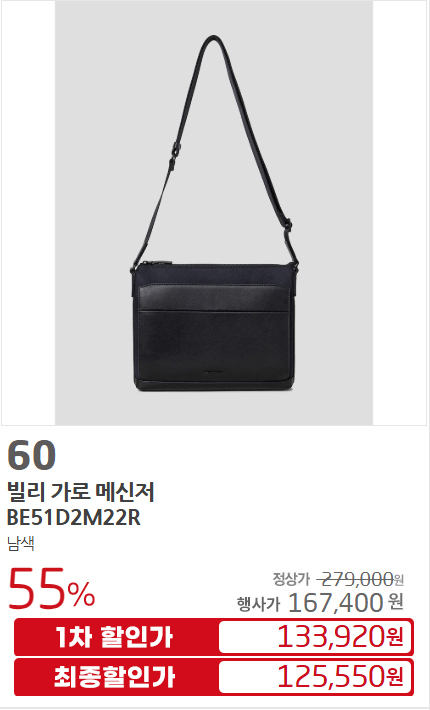Open the 빌리 가로 메신저 product title
430x710 pixels.
(x=81, y=492)
